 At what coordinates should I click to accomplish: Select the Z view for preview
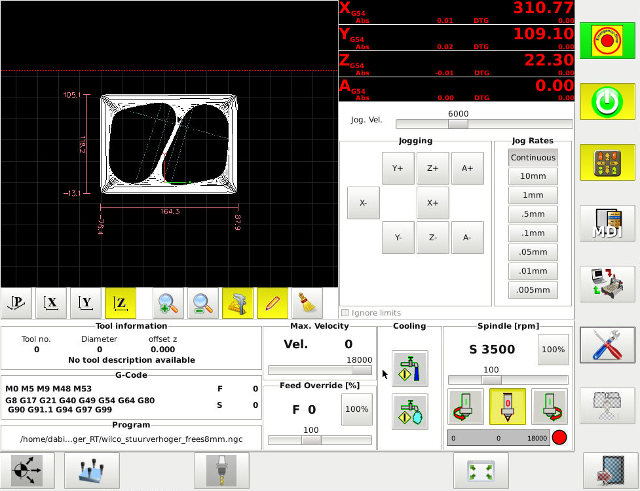point(121,302)
